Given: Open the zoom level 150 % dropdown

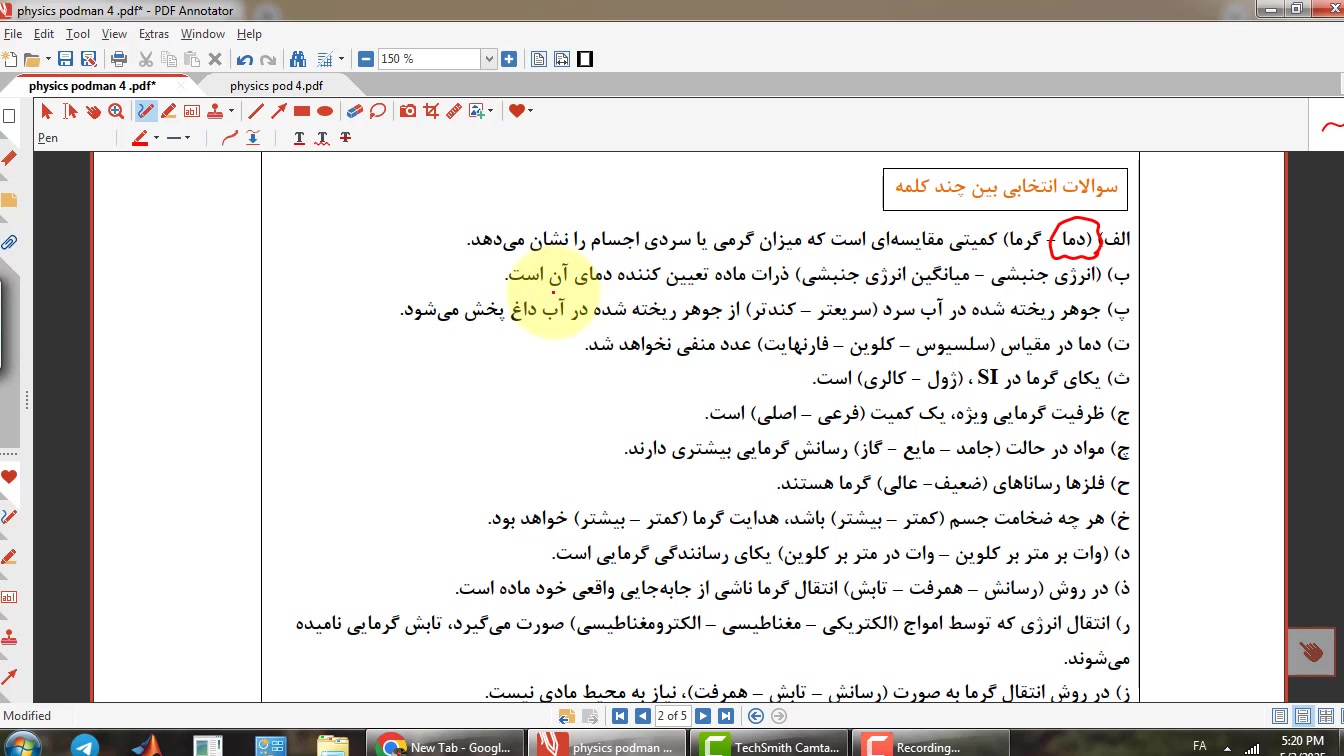Looking at the screenshot, I should tap(489, 59).
